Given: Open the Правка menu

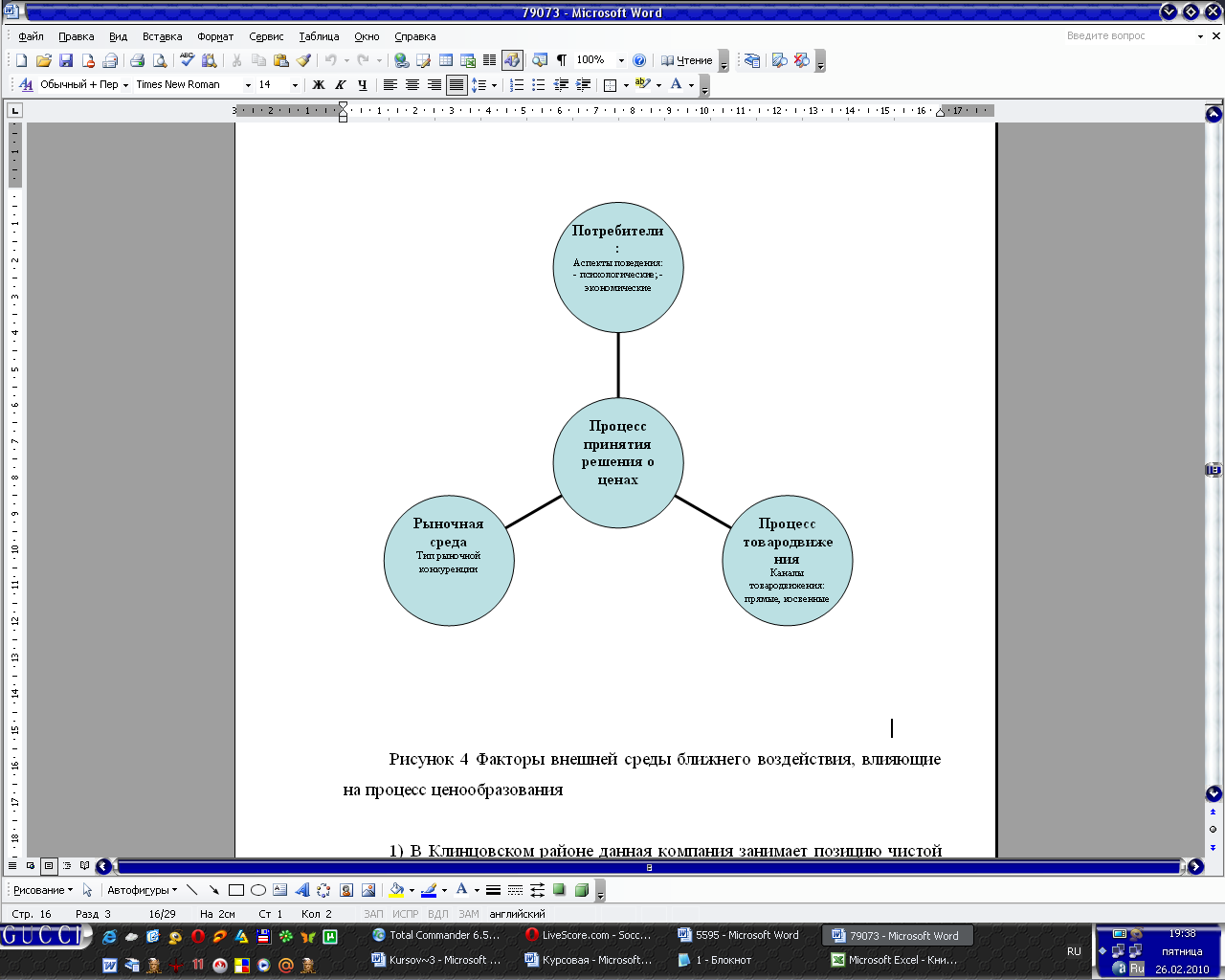Looking at the screenshot, I should 77,36.
